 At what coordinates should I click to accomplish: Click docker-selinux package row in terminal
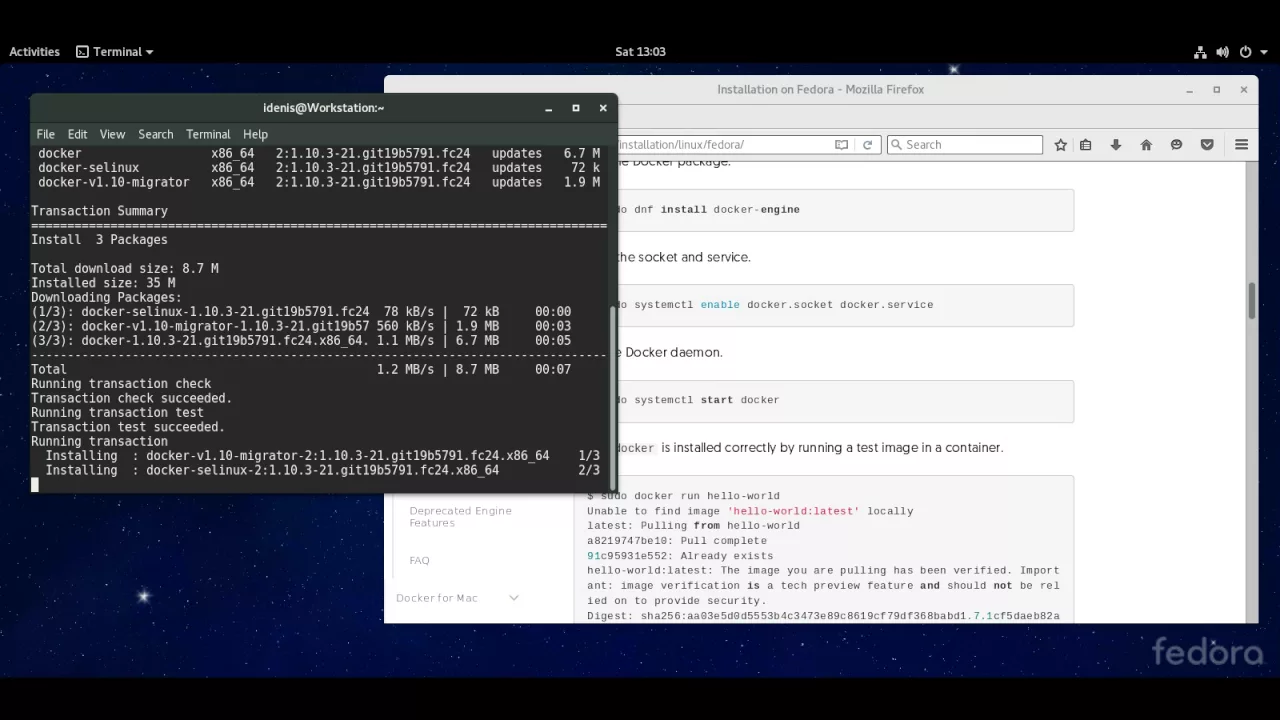[x=319, y=168]
